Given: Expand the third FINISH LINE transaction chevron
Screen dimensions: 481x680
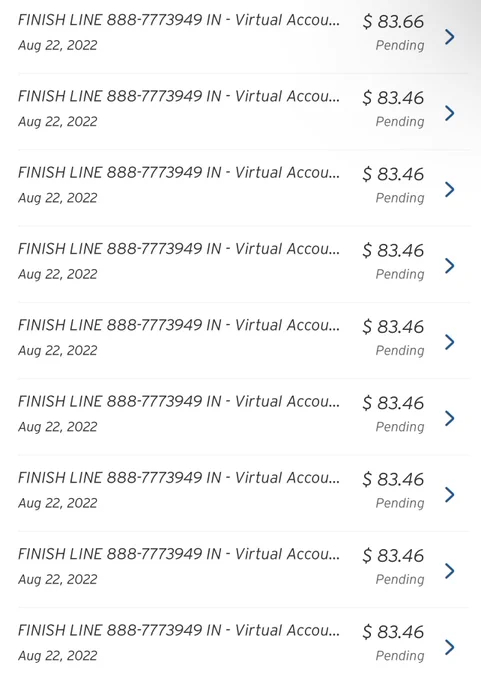Looking at the screenshot, I should click(450, 190).
